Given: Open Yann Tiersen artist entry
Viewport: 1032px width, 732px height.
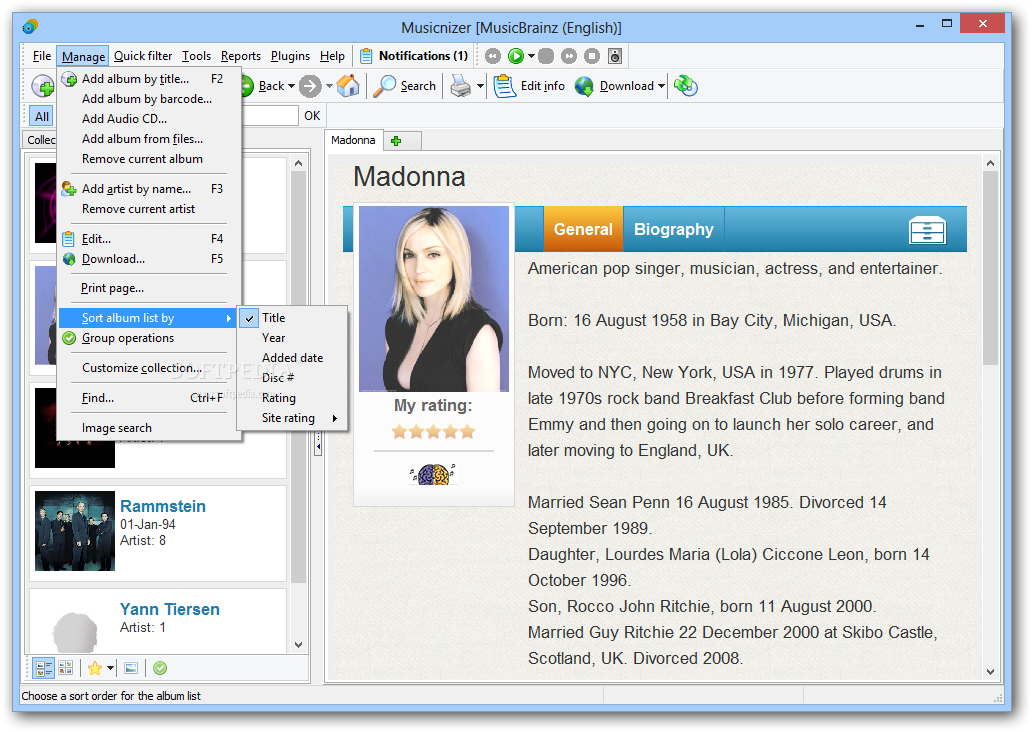Looking at the screenshot, I should coord(158,621).
